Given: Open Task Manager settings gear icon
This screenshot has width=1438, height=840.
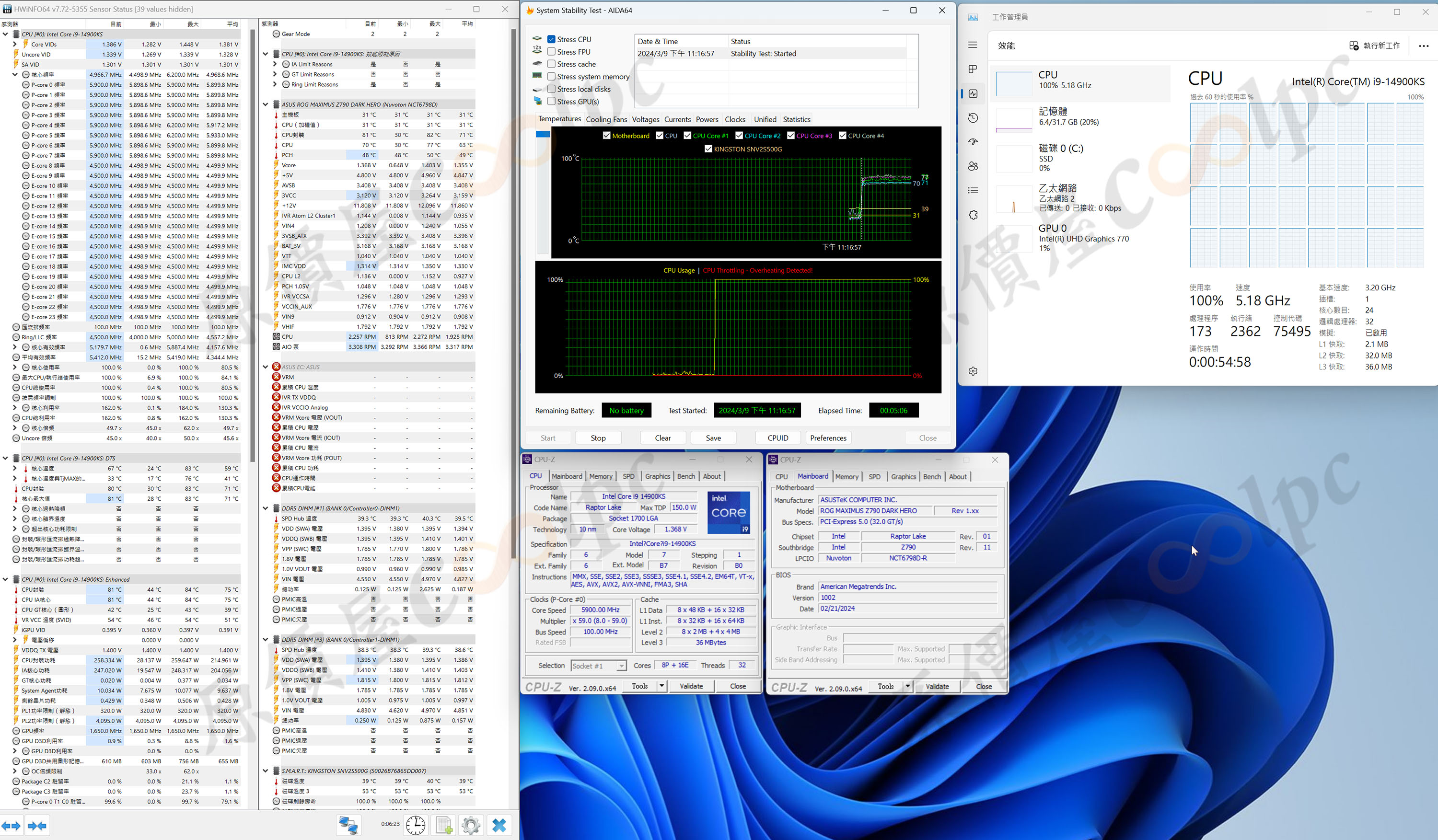Looking at the screenshot, I should (x=973, y=371).
